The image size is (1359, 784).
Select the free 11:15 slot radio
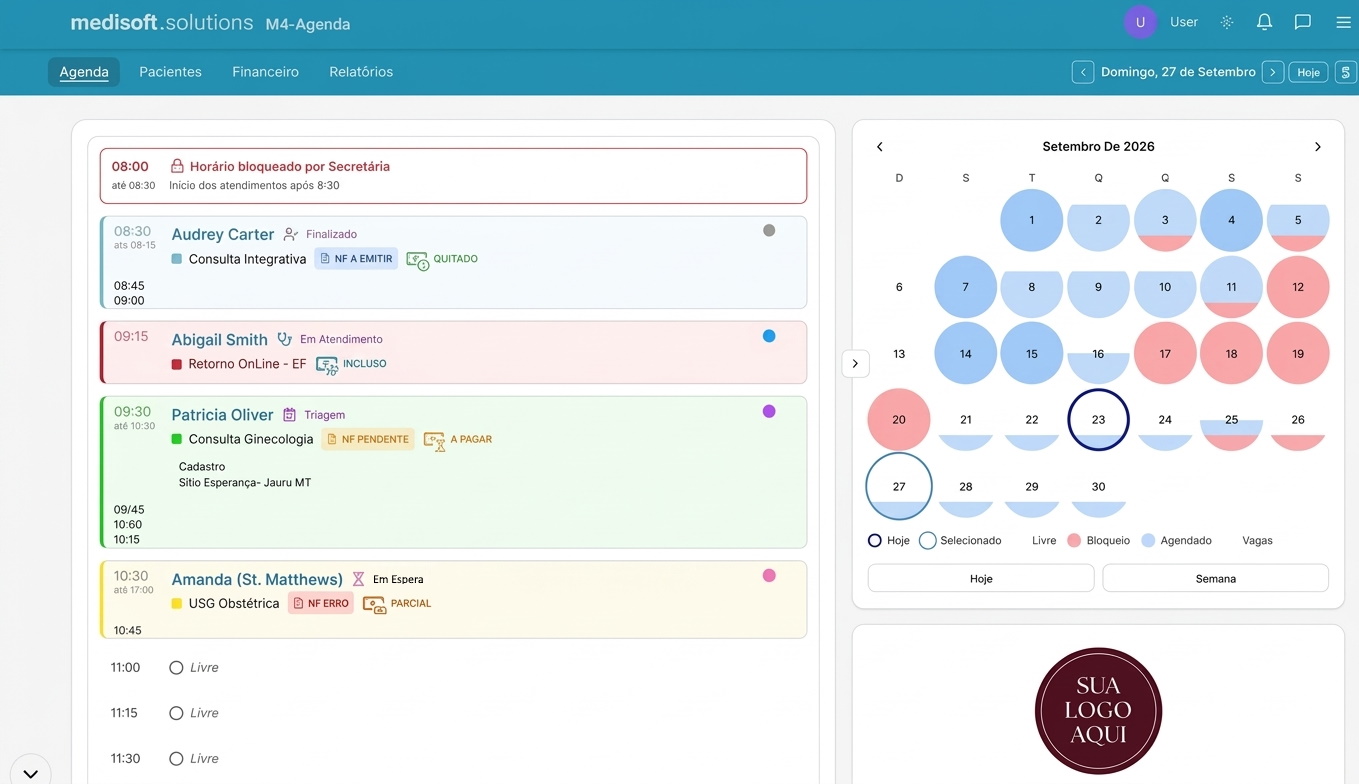pos(176,713)
